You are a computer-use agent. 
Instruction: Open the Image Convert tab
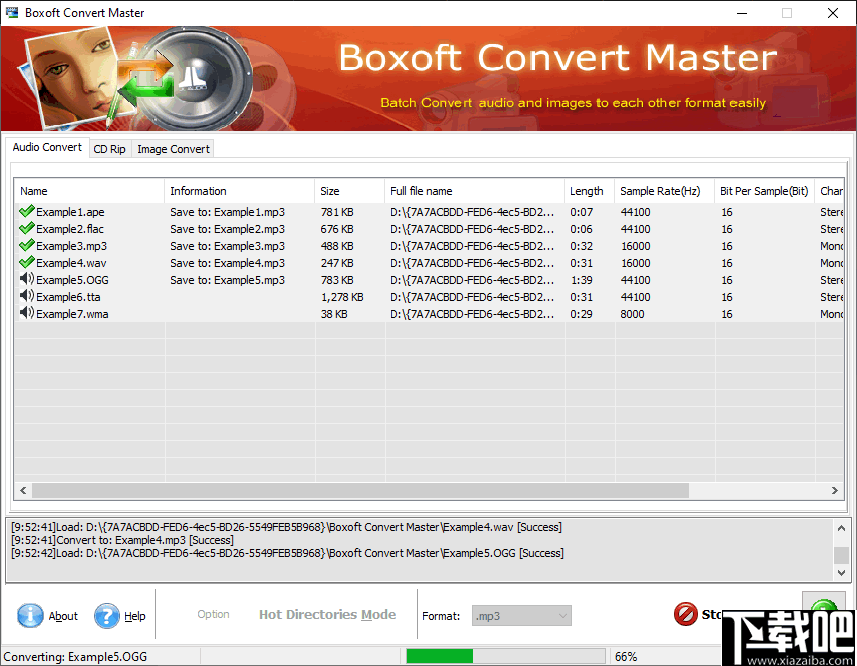pos(172,148)
